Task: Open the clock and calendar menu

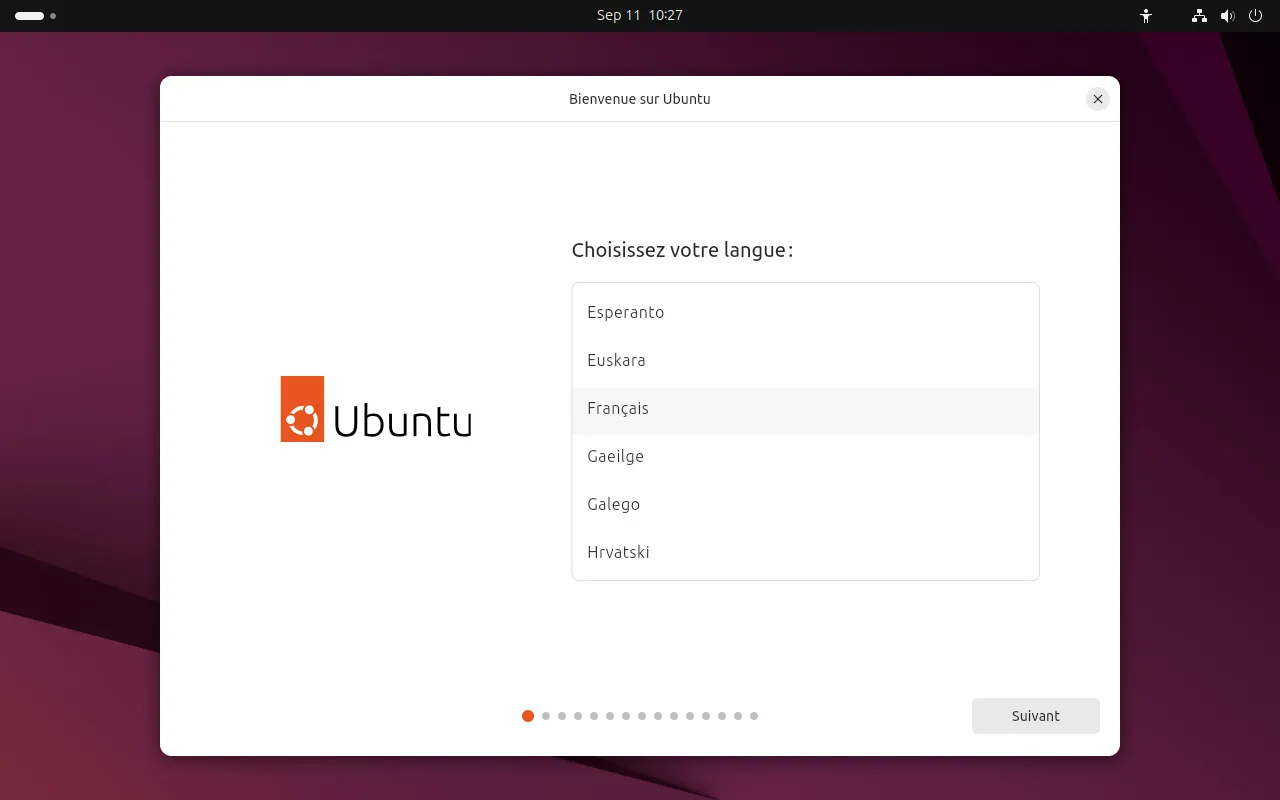Action: pos(639,15)
